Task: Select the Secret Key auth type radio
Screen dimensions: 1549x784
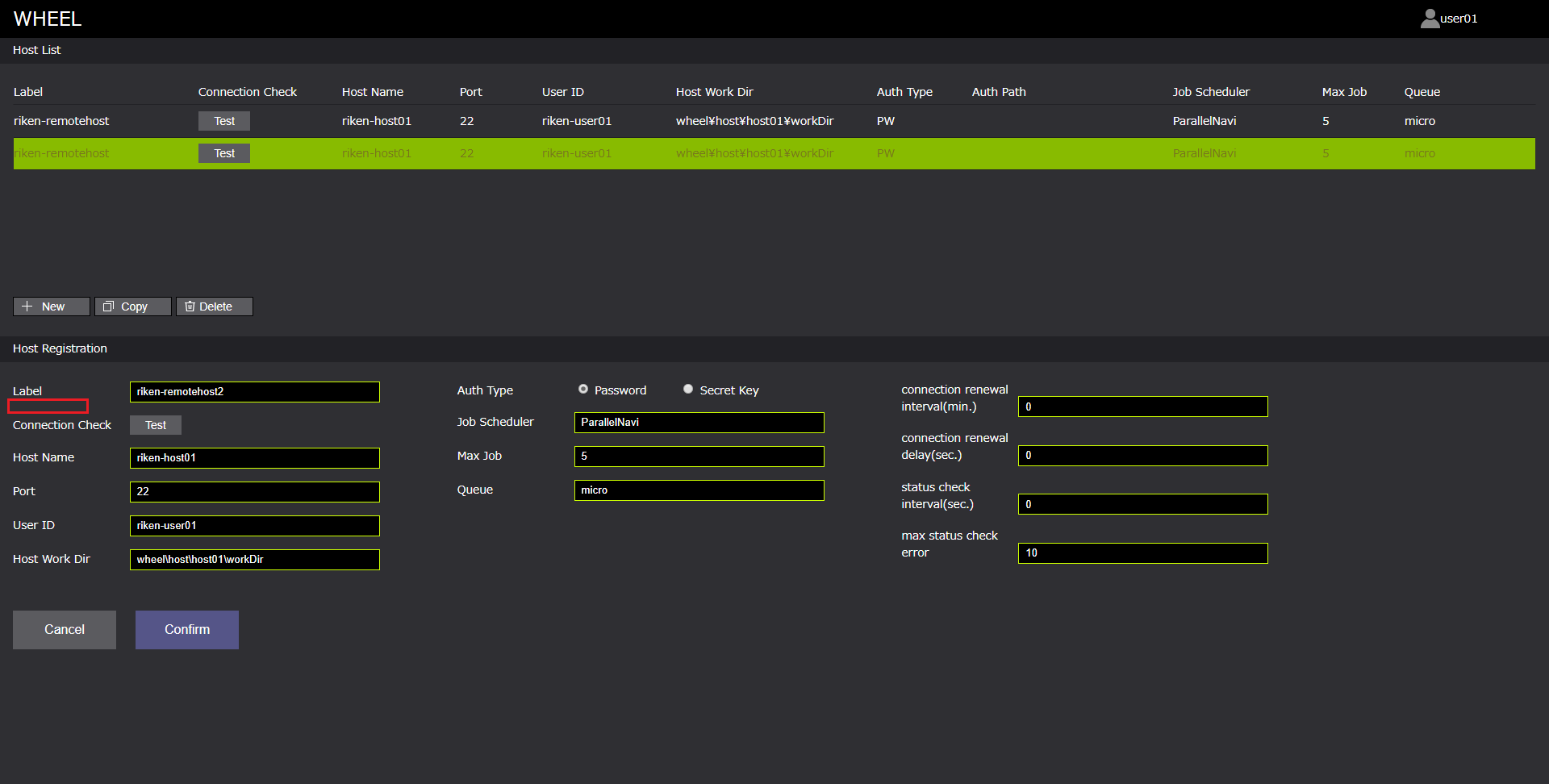Action: pos(688,390)
